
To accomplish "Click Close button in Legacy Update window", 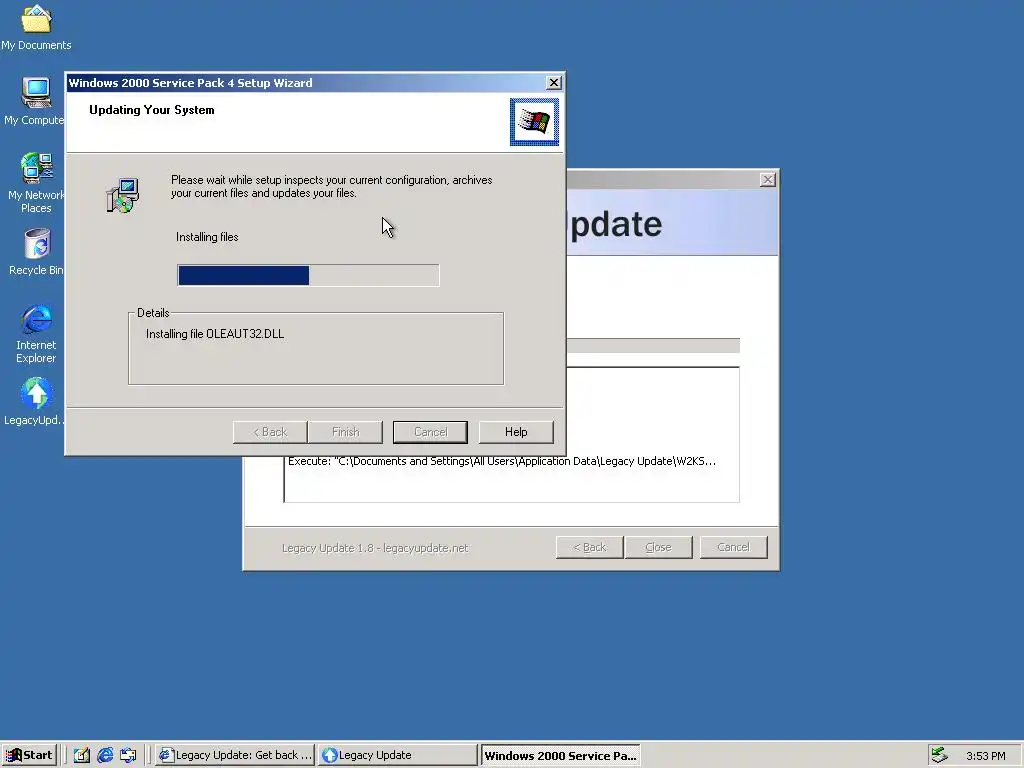I will [x=658, y=547].
